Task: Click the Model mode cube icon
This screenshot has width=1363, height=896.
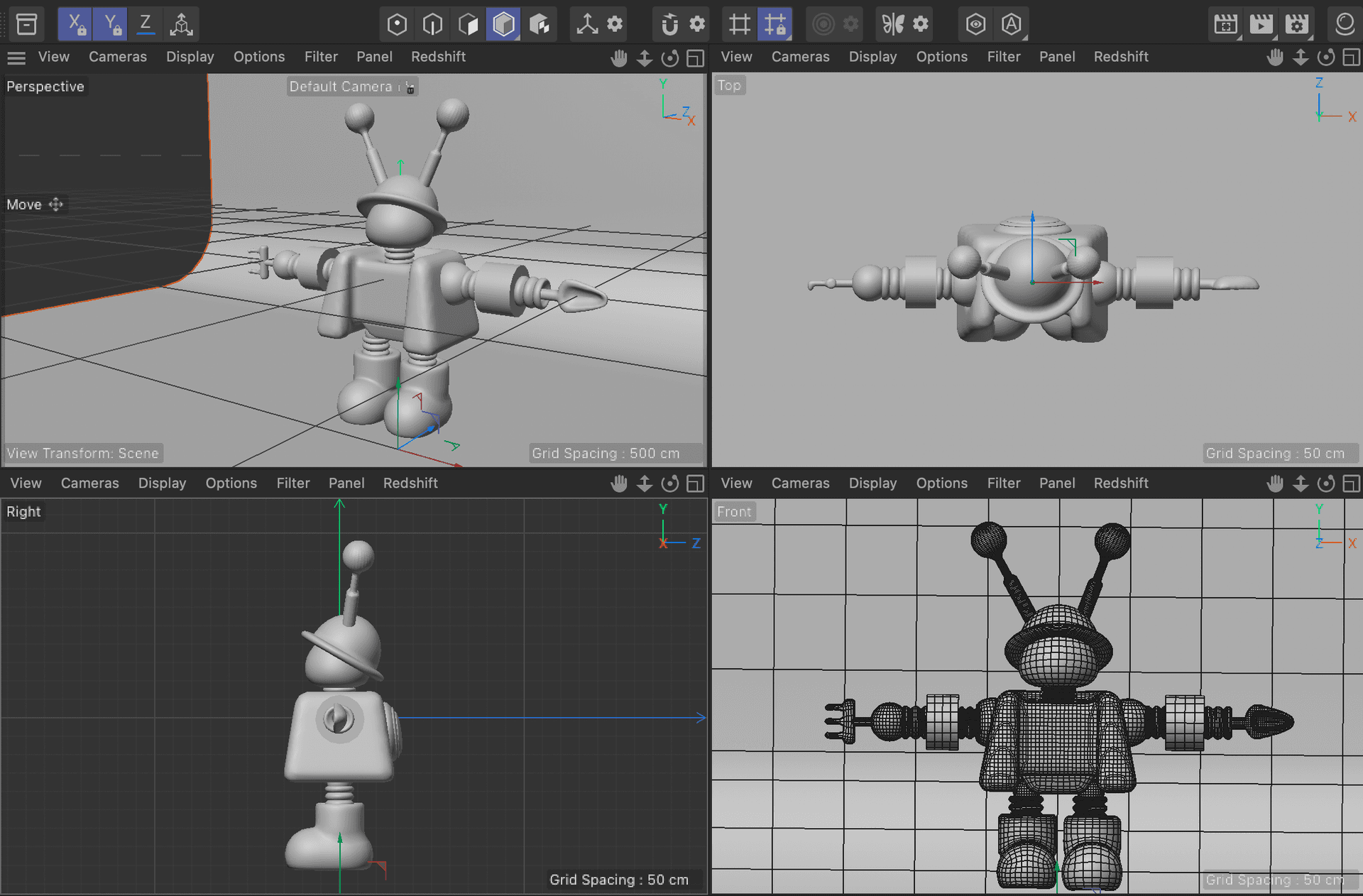Action: (x=503, y=24)
